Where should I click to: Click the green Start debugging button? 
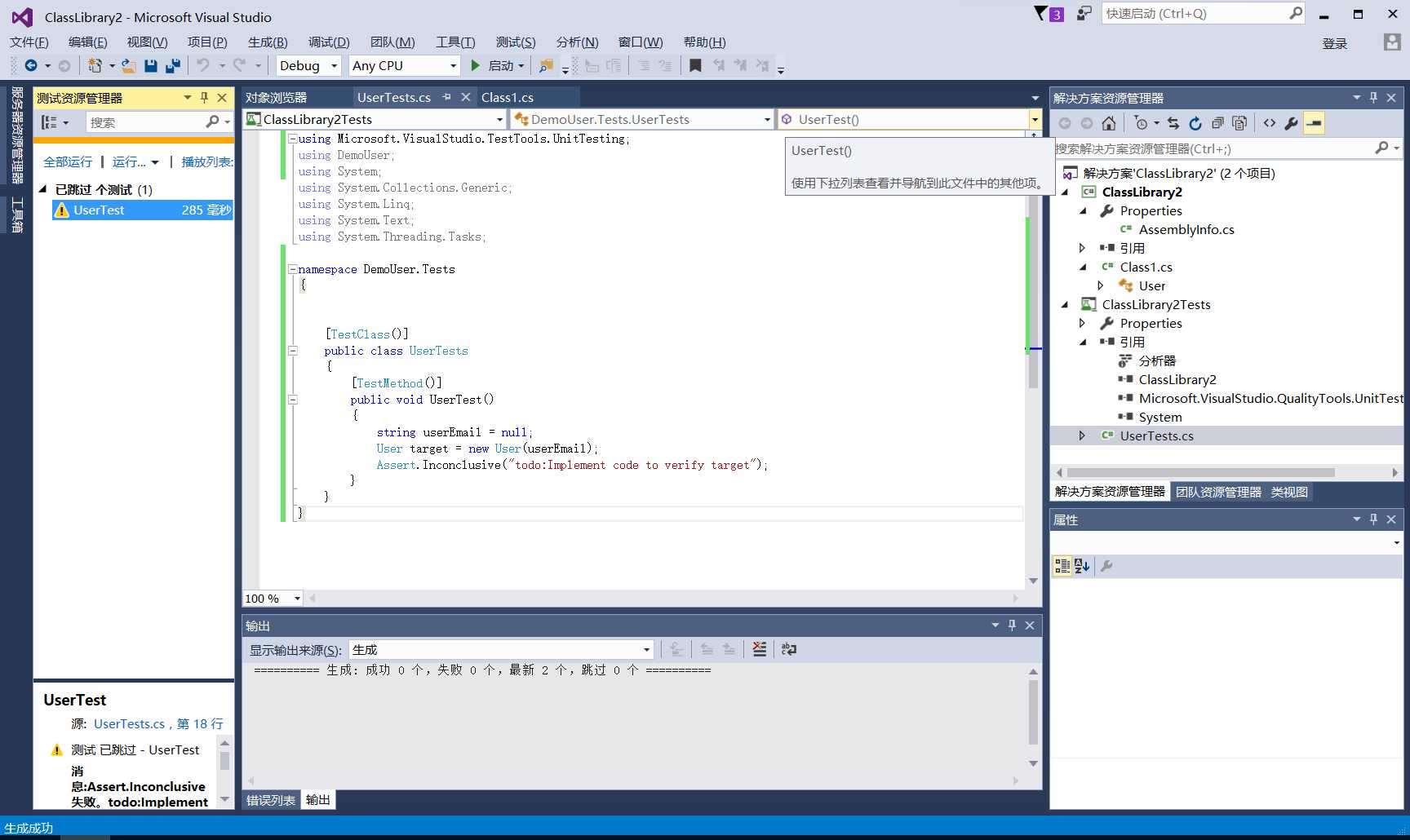pyautogui.click(x=476, y=65)
